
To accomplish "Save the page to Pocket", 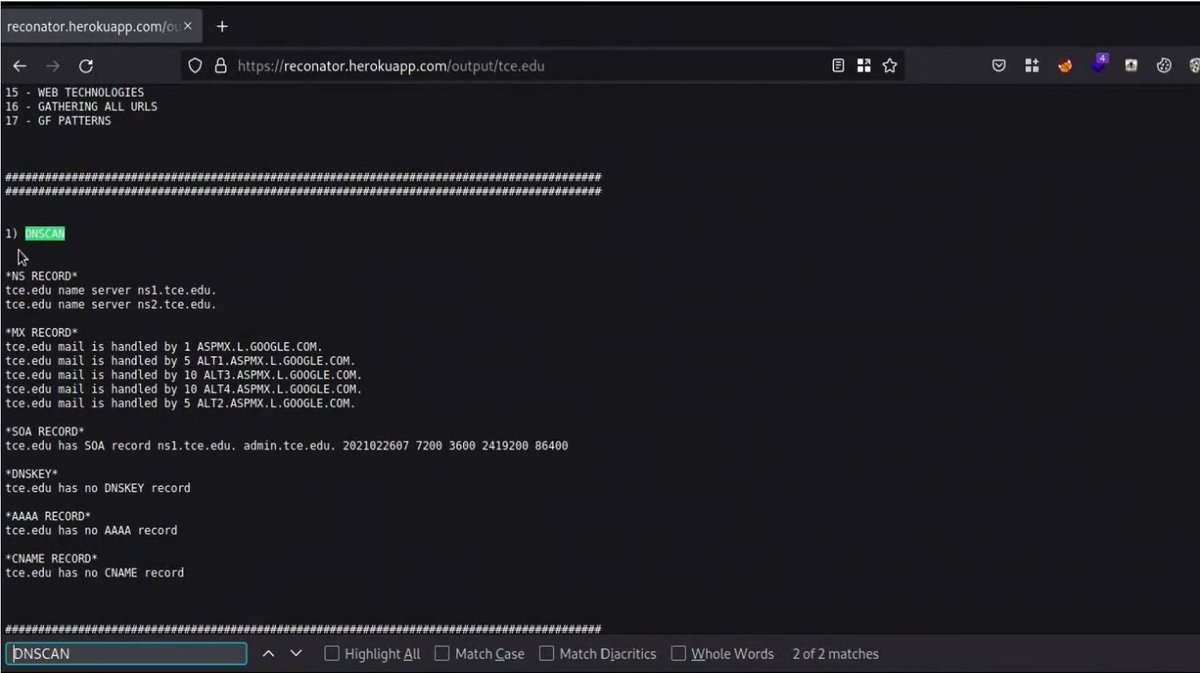I will click(999, 65).
